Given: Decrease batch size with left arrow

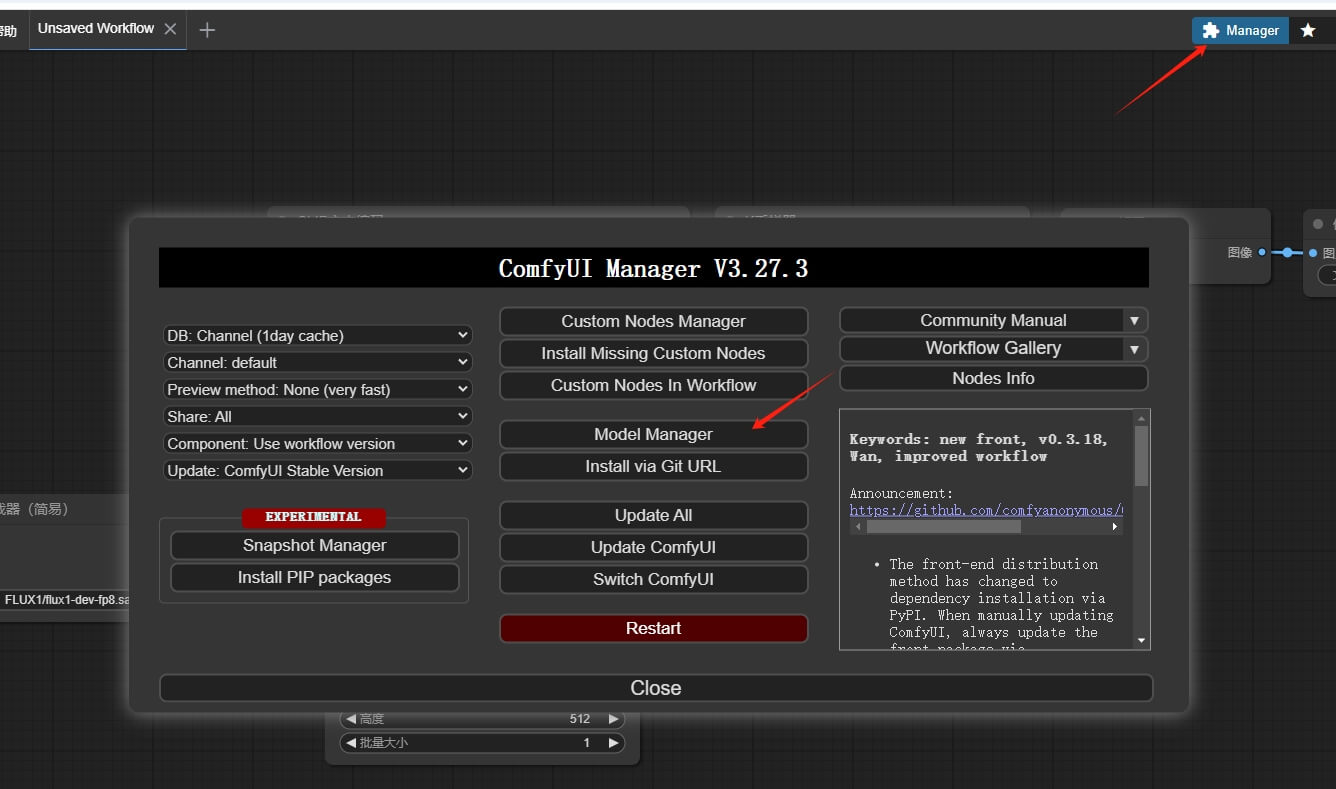Looking at the screenshot, I should click(x=350, y=743).
